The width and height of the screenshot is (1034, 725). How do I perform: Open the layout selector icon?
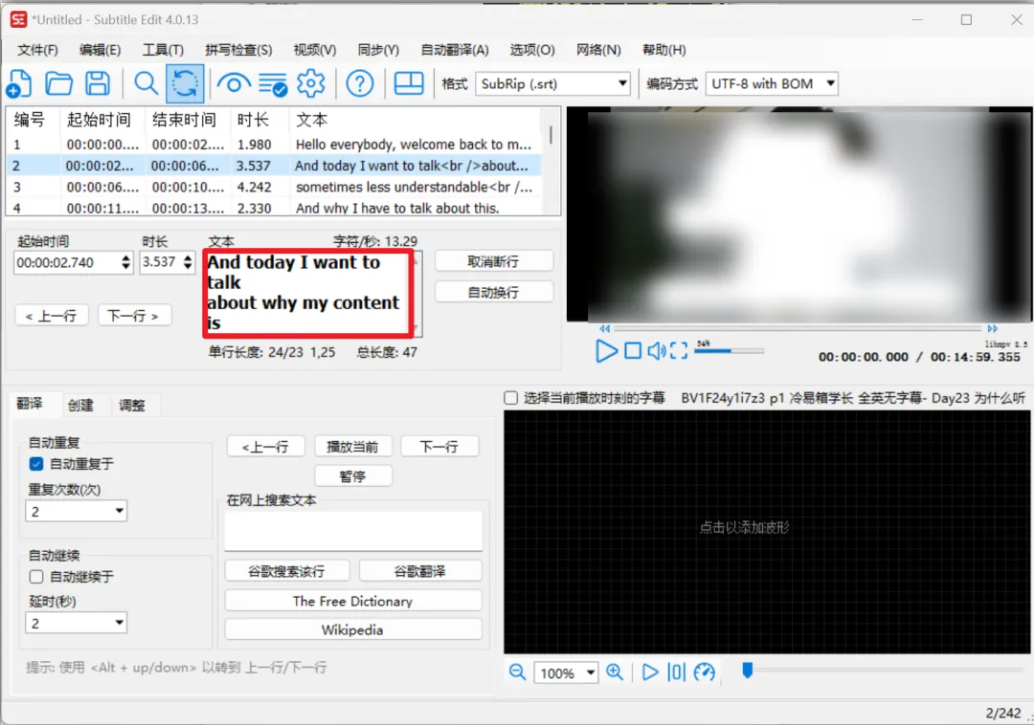point(408,83)
